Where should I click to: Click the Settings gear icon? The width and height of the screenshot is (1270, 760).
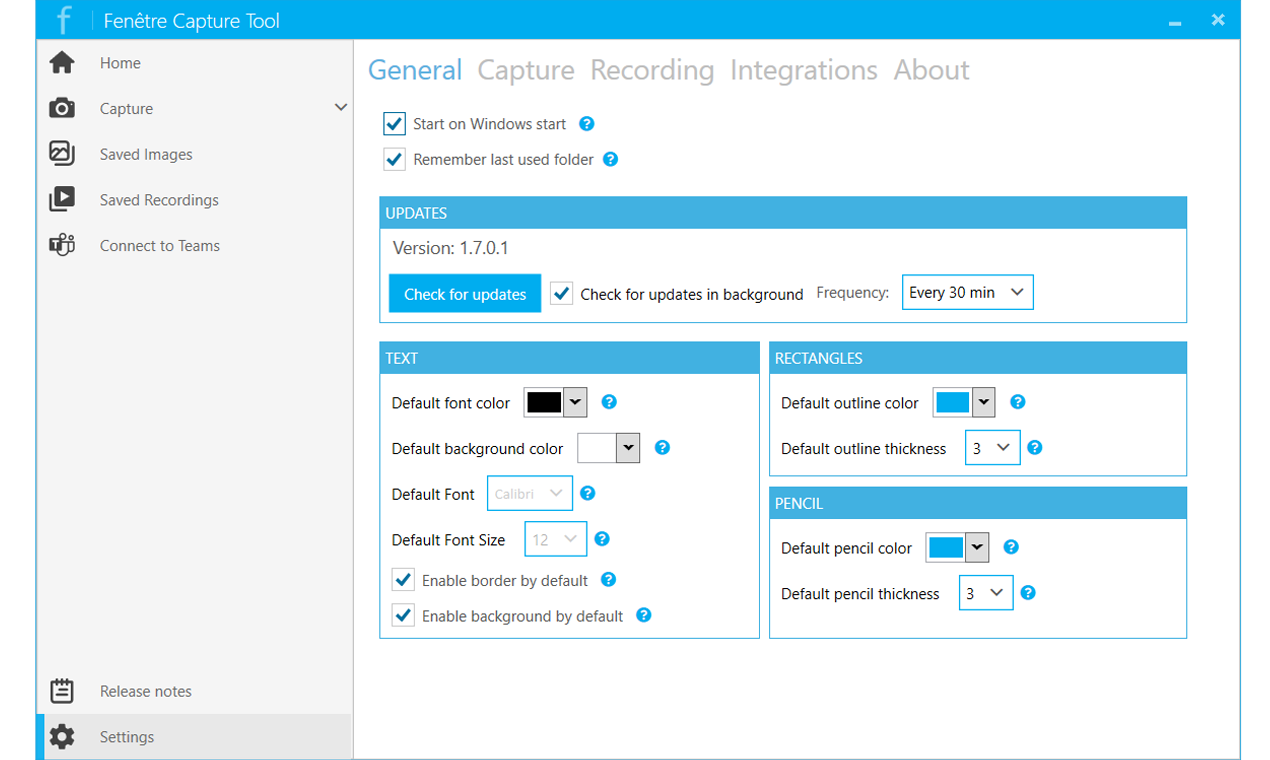tap(62, 736)
